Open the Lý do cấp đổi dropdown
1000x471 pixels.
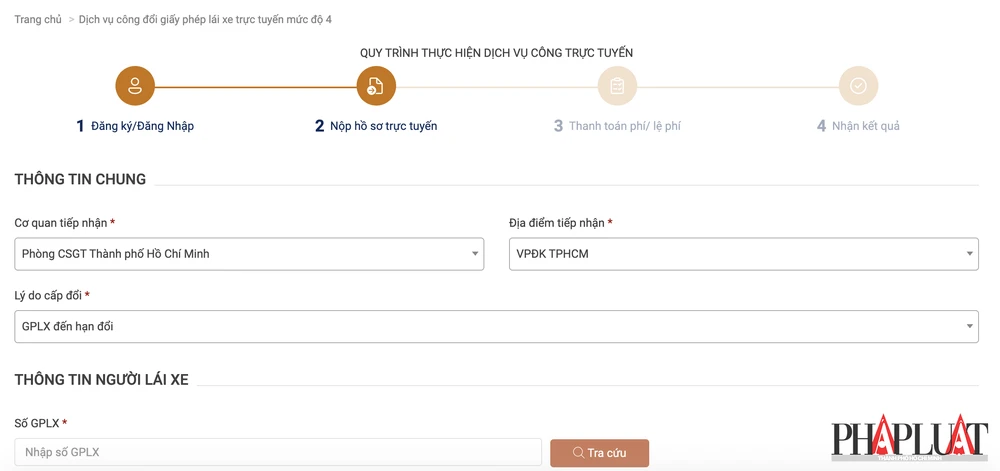pyautogui.click(x=496, y=327)
